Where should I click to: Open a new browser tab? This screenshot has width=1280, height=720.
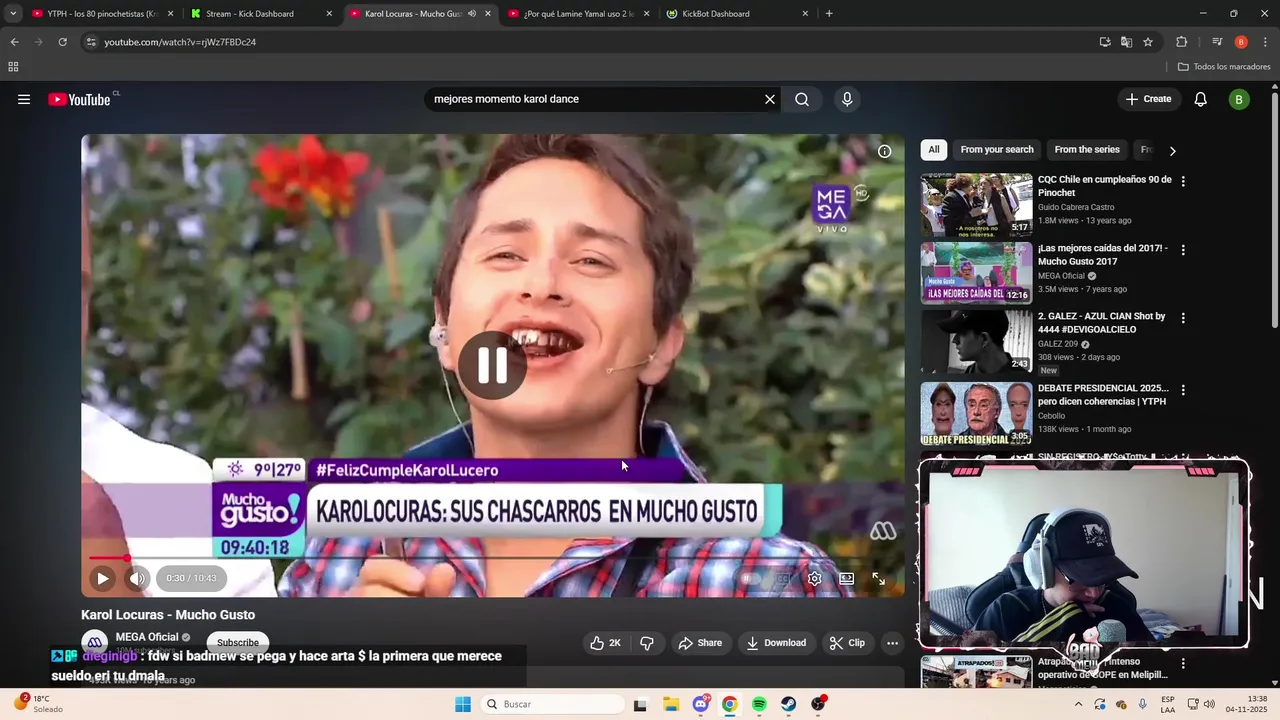[829, 14]
